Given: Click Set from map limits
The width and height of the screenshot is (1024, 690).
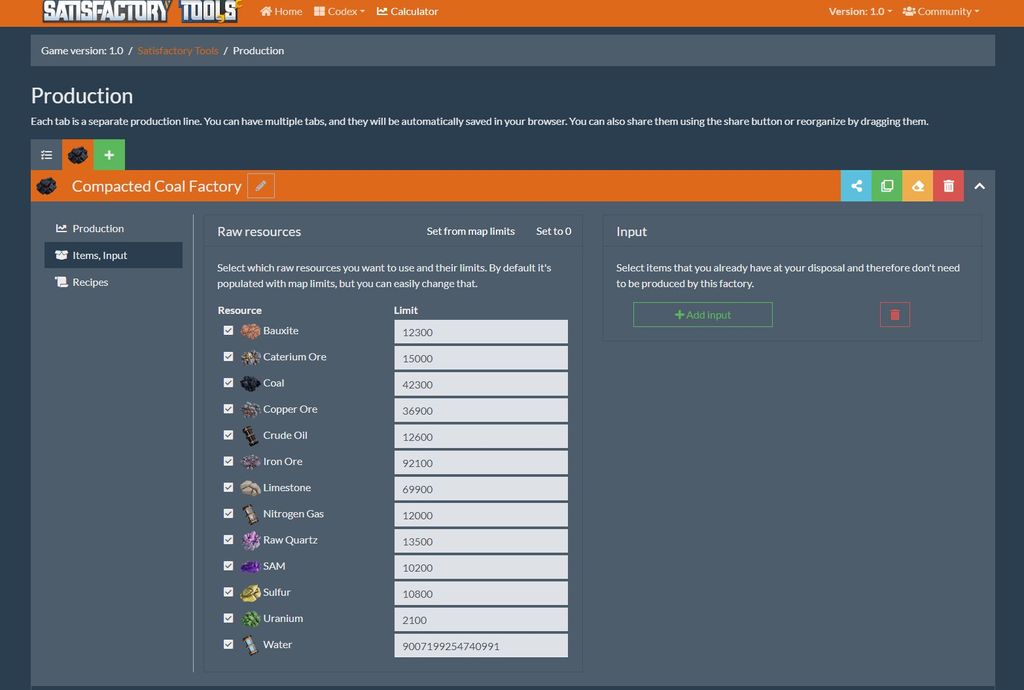Looking at the screenshot, I should point(470,232).
